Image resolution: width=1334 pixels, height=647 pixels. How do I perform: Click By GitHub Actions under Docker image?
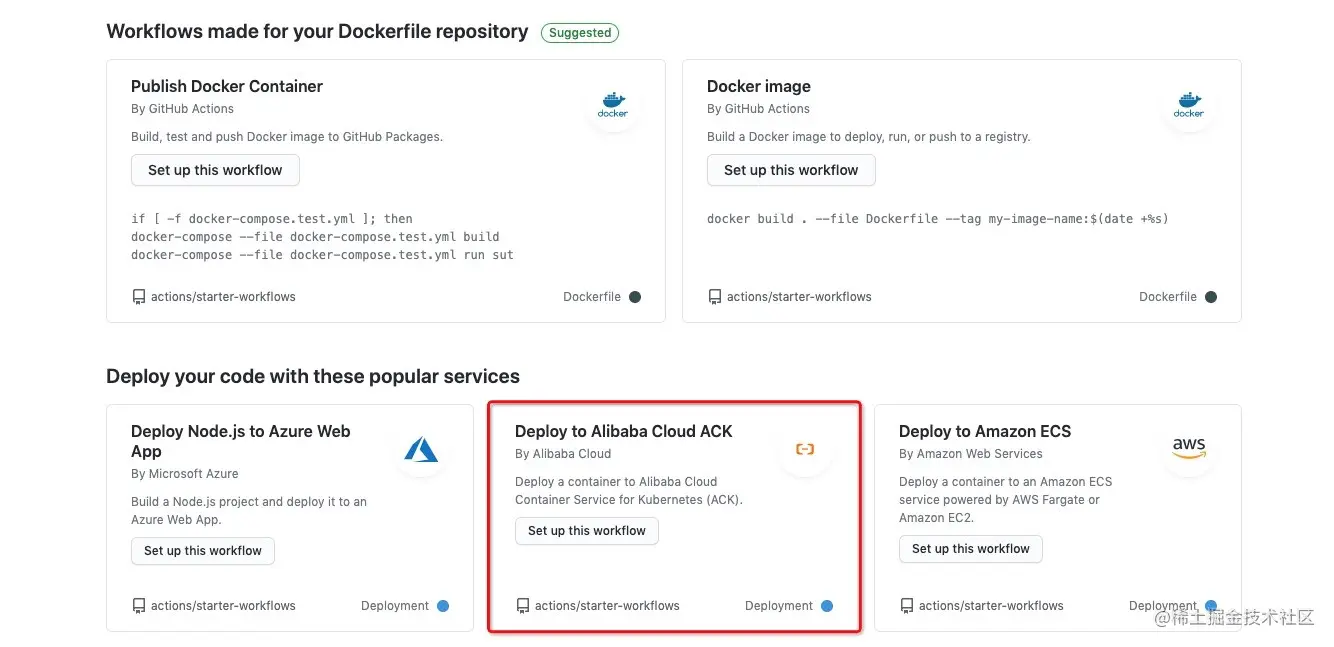pos(759,109)
